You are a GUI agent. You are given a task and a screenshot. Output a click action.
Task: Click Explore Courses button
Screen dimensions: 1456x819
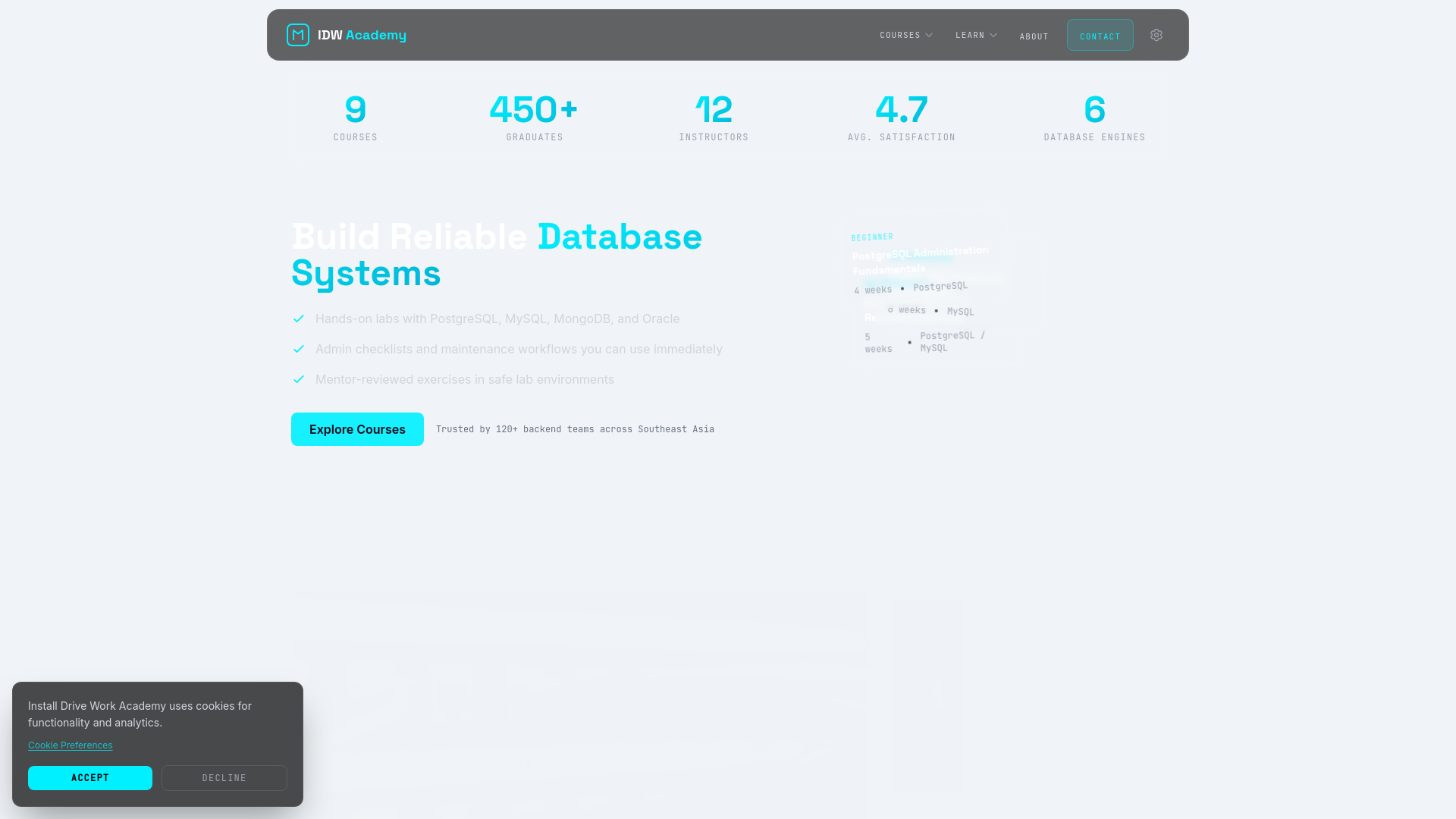coord(357,429)
